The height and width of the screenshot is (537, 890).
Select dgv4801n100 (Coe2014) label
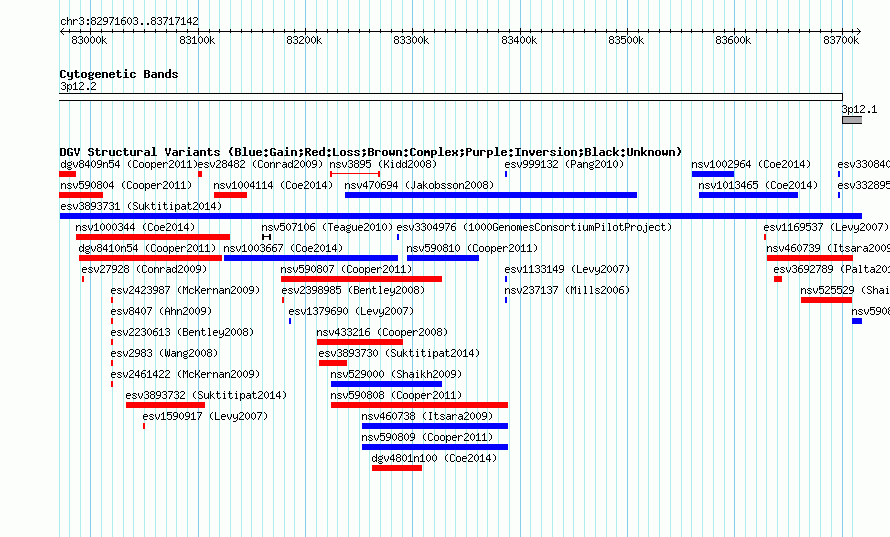coord(434,459)
